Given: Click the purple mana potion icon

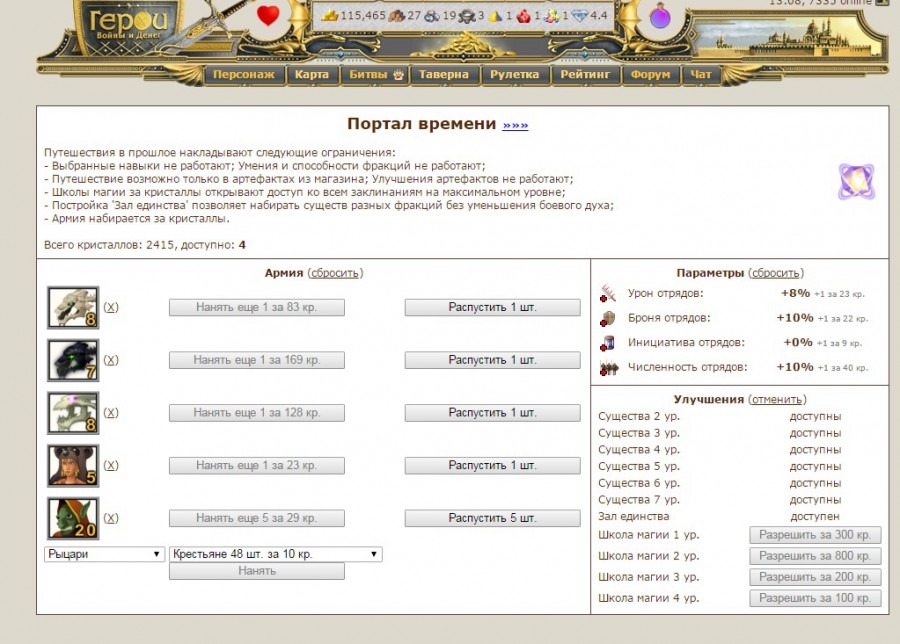Looking at the screenshot, I should click(x=660, y=17).
